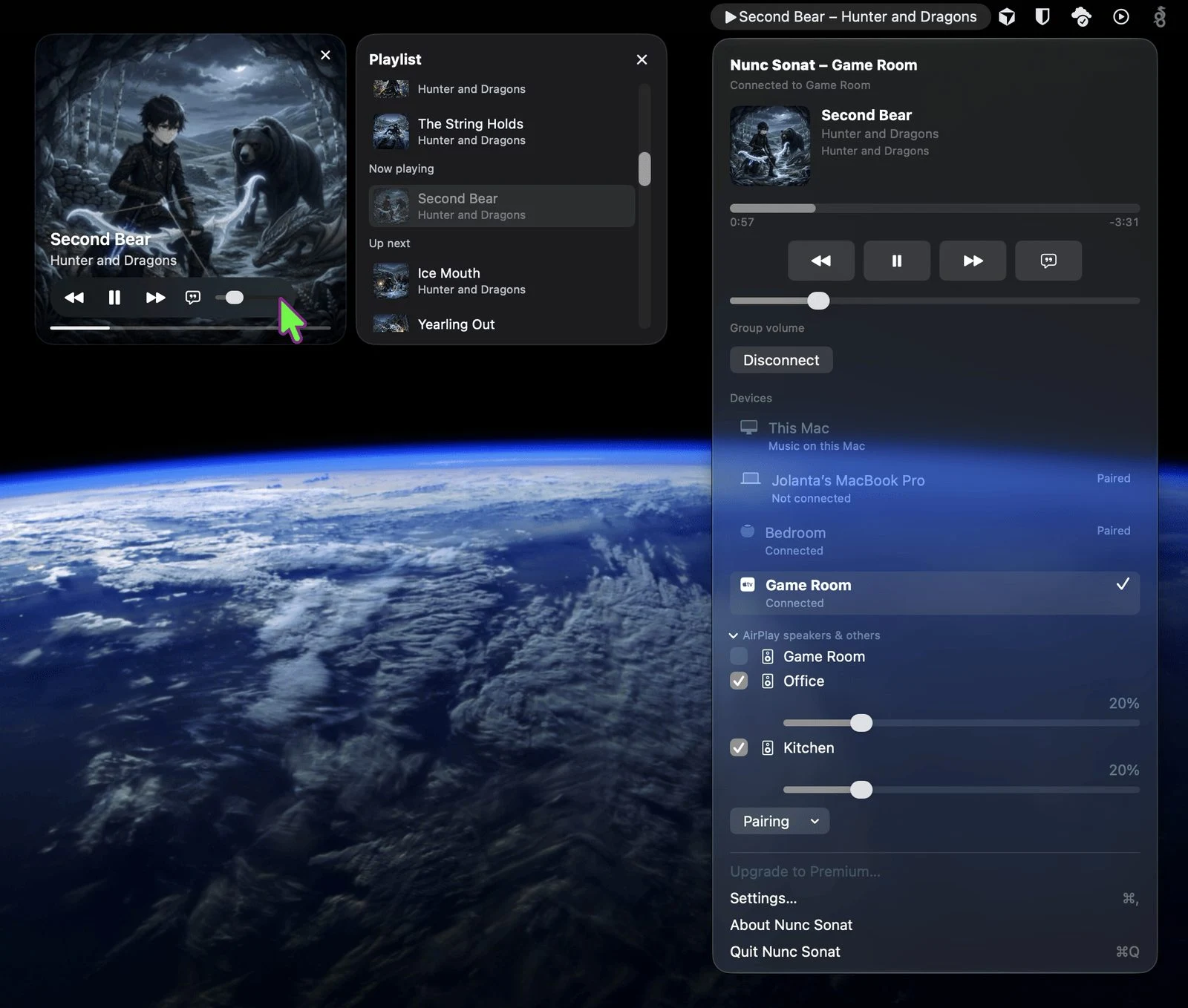
Task: Select Jolanta's MacBook Pro device
Action: [x=934, y=488]
